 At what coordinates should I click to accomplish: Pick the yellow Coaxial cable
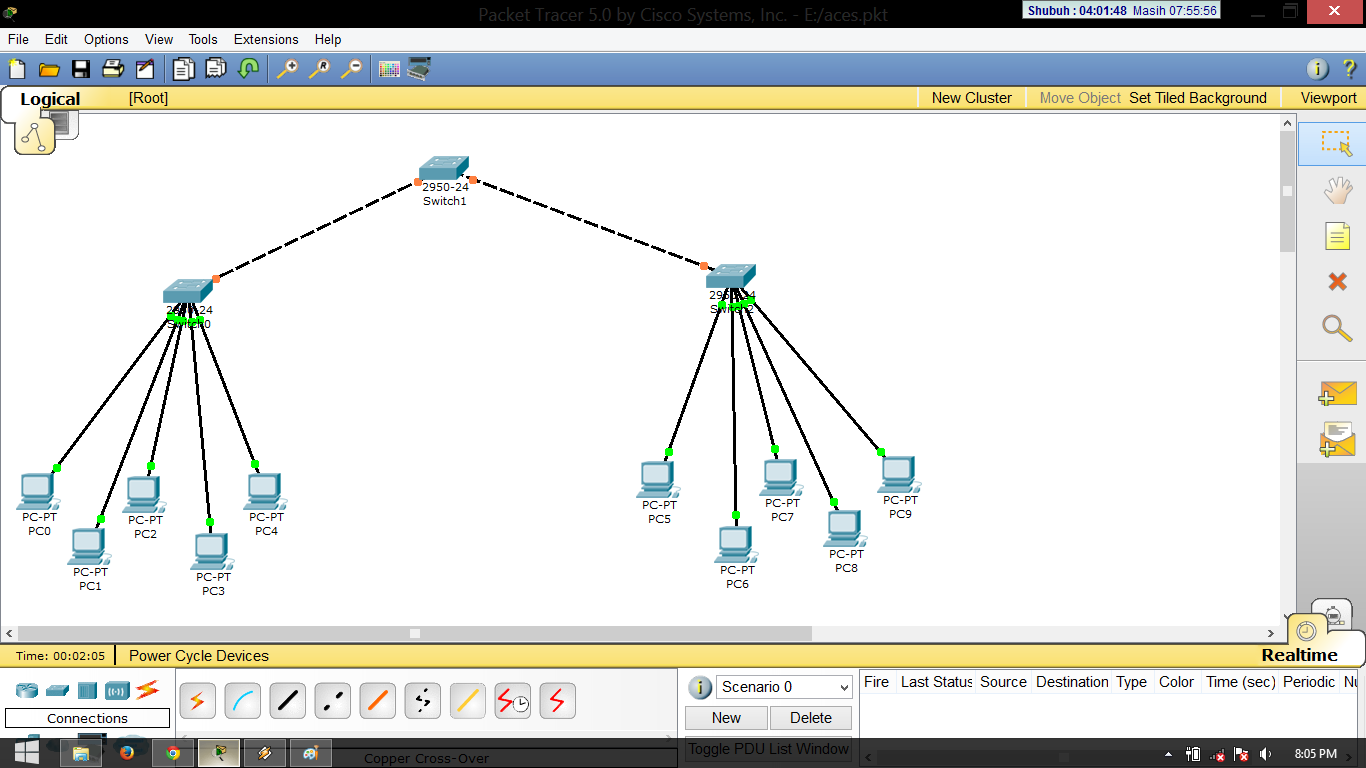467,701
